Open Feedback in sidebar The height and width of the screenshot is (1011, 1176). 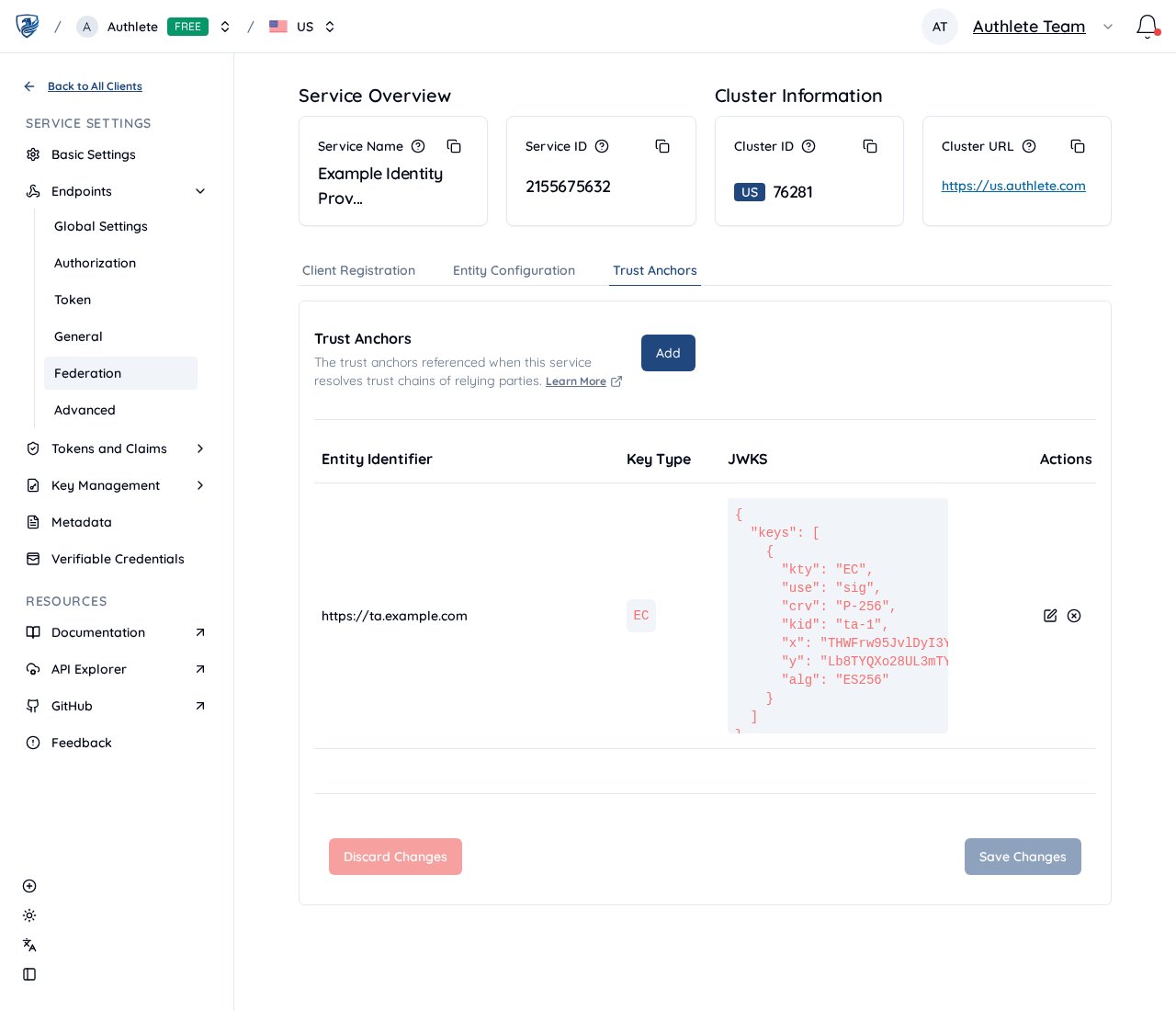tap(82, 743)
